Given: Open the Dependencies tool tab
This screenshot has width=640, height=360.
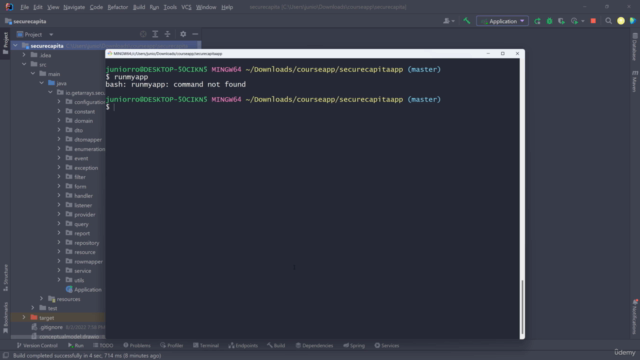Looking at the screenshot, I should (x=314, y=345).
